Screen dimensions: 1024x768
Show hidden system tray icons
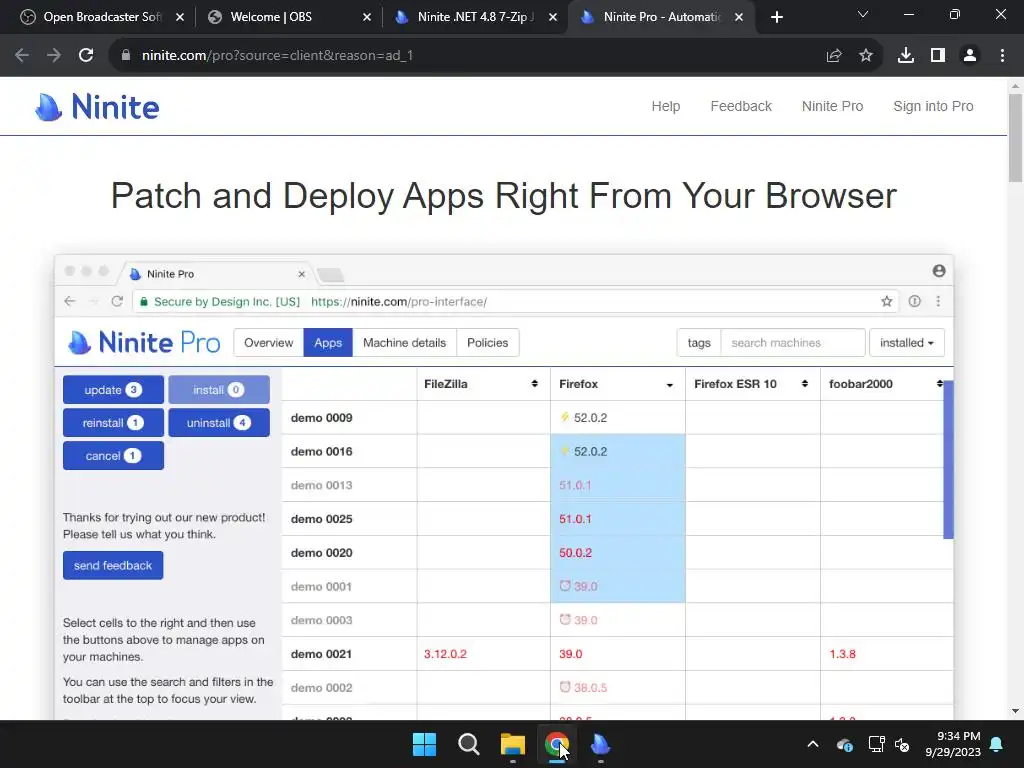point(813,744)
